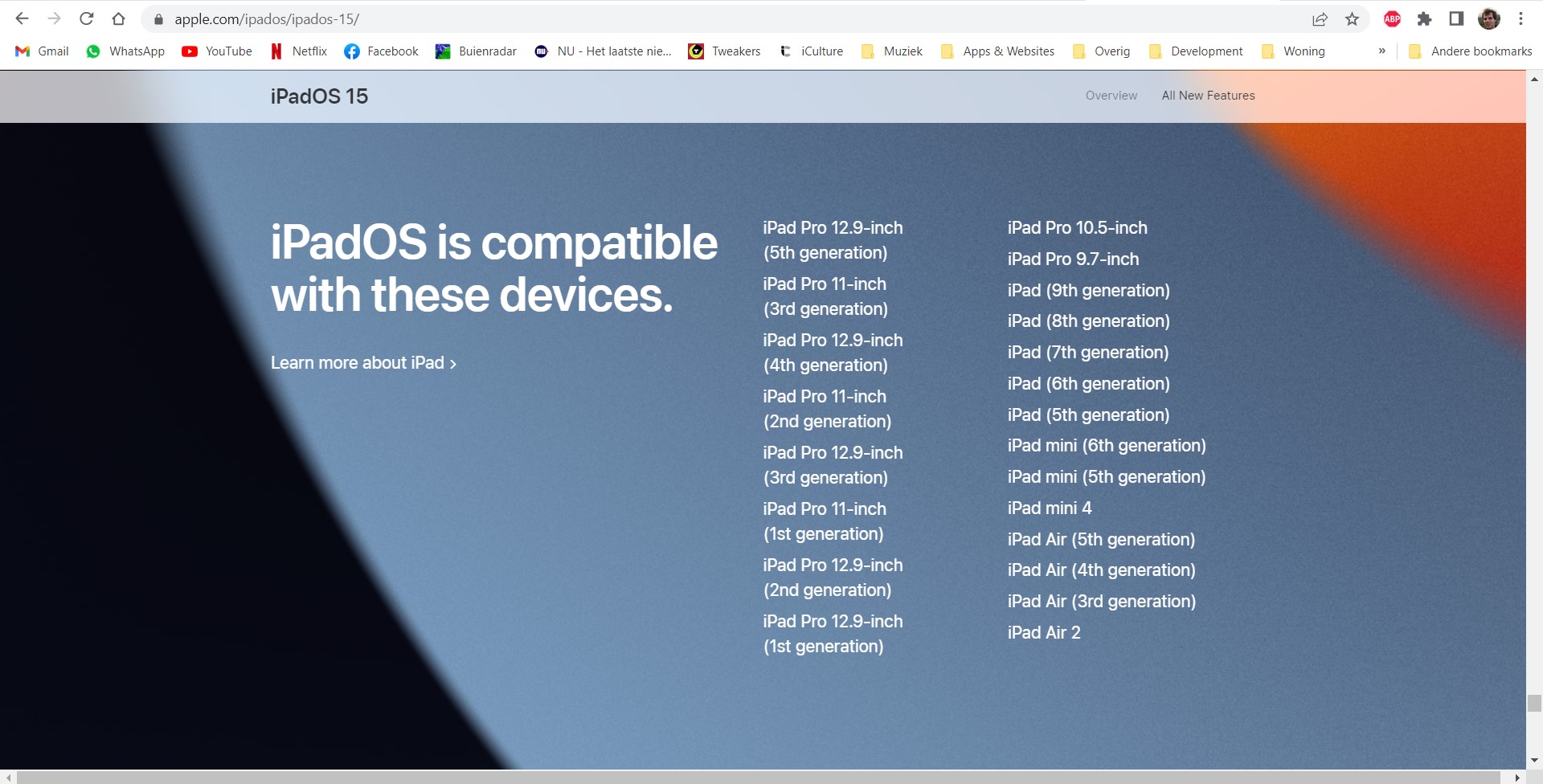The height and width of the screenshot is (784, 1543).
Task: Open the WhatsApp bookmark
Action: point(125,51)
